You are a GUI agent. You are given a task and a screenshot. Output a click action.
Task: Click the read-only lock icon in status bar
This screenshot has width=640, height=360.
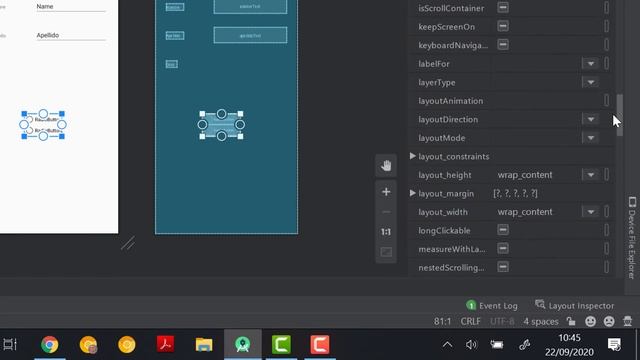point(571,322)
